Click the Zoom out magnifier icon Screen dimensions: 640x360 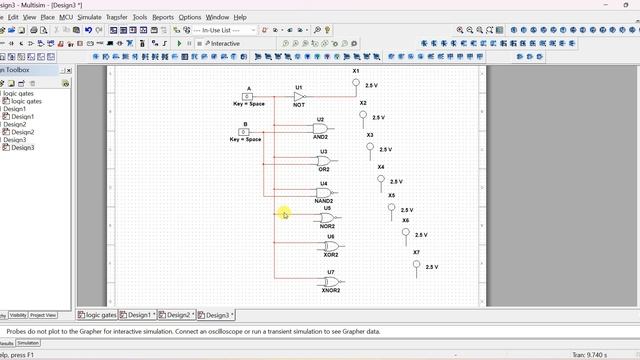(x=469, y=30)
